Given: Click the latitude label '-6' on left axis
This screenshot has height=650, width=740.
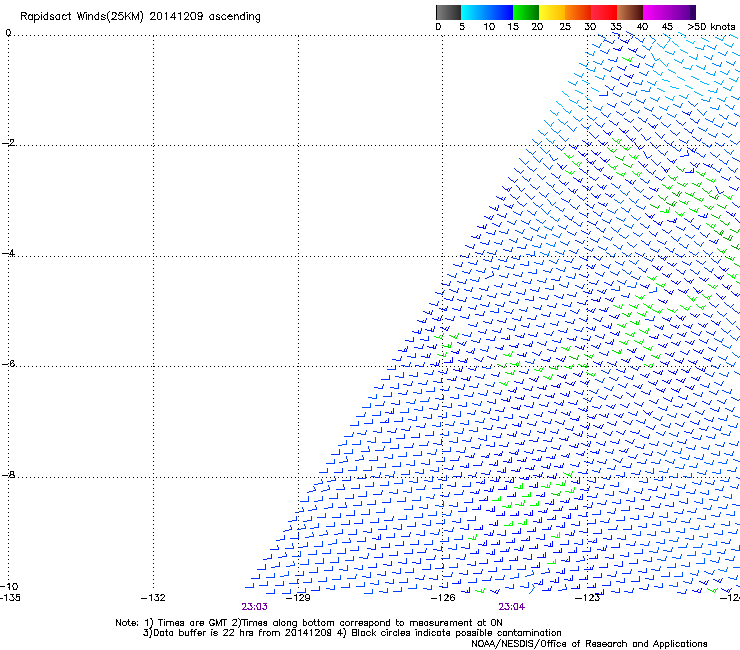Looking at the screenshot, I should [x=8, y=363].
